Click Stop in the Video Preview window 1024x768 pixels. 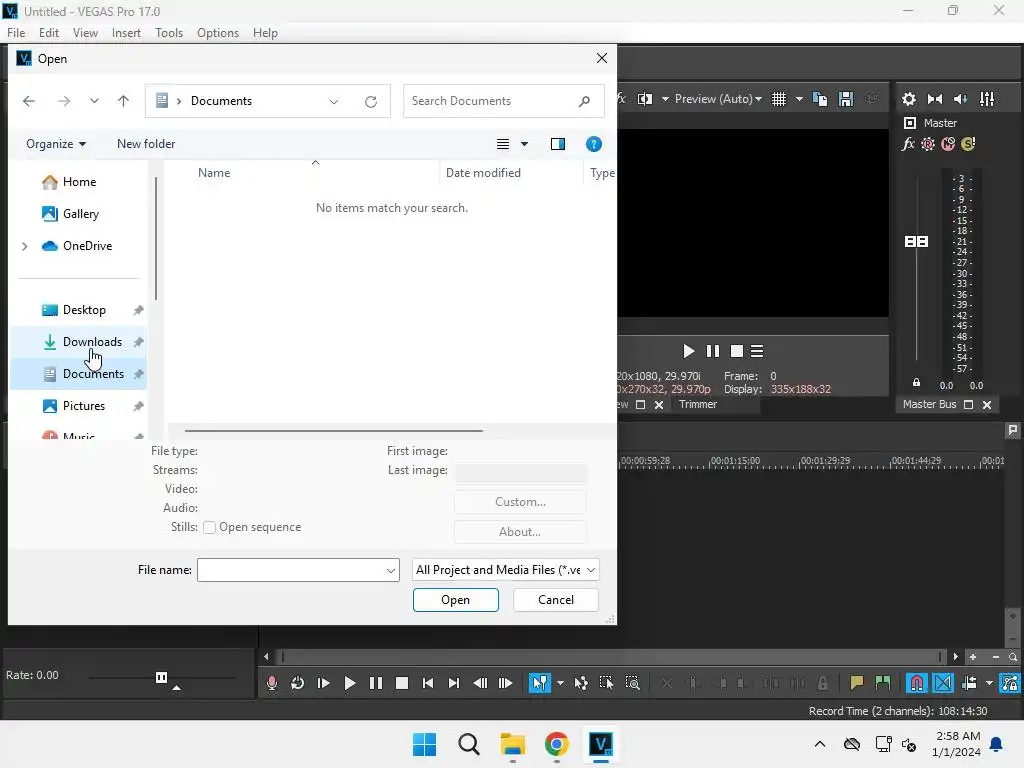pos(737,351)
